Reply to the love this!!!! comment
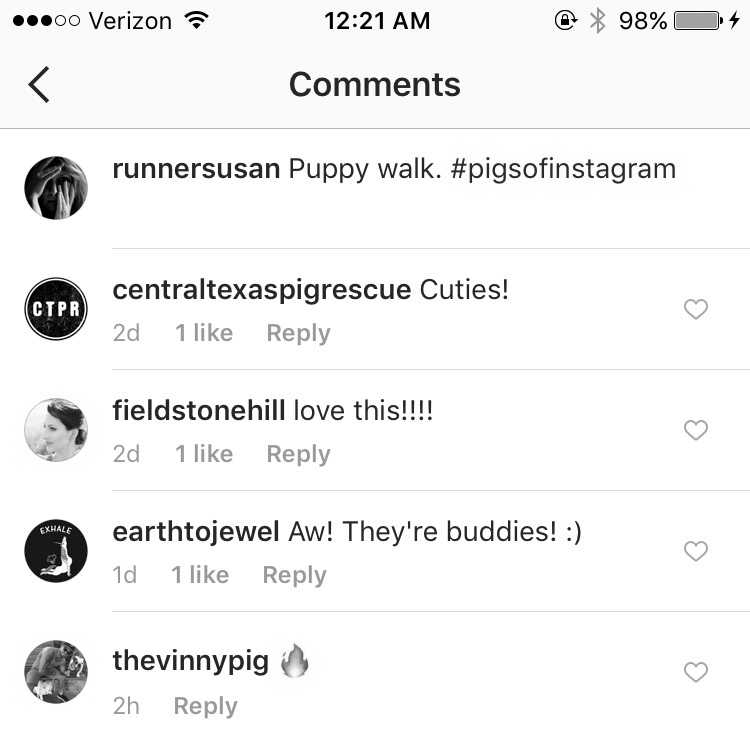750x736 pixels. (298, 454)
